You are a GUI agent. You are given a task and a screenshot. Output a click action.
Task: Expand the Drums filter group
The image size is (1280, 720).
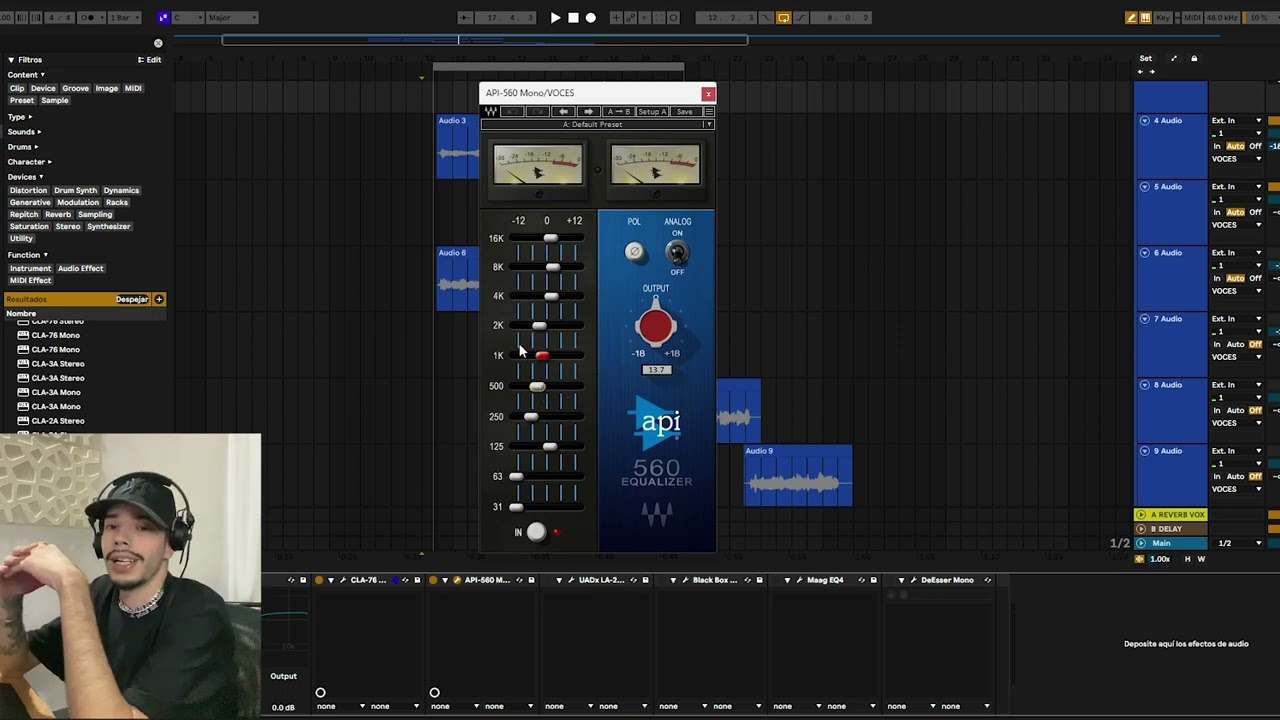click(x=37, y=147)
